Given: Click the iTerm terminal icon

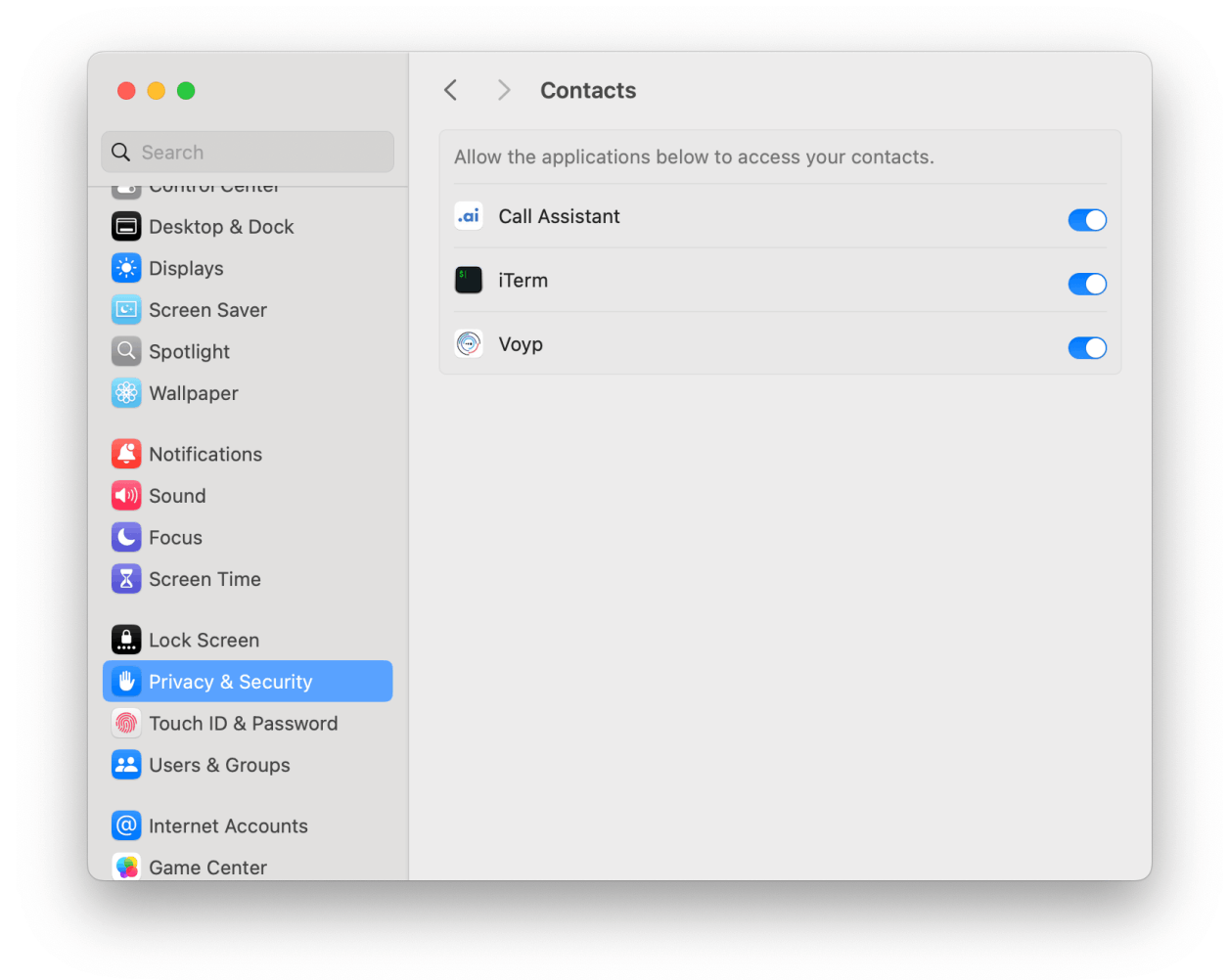Looking at the screenshot, I should pyautogui.click(x=469, y=280).
